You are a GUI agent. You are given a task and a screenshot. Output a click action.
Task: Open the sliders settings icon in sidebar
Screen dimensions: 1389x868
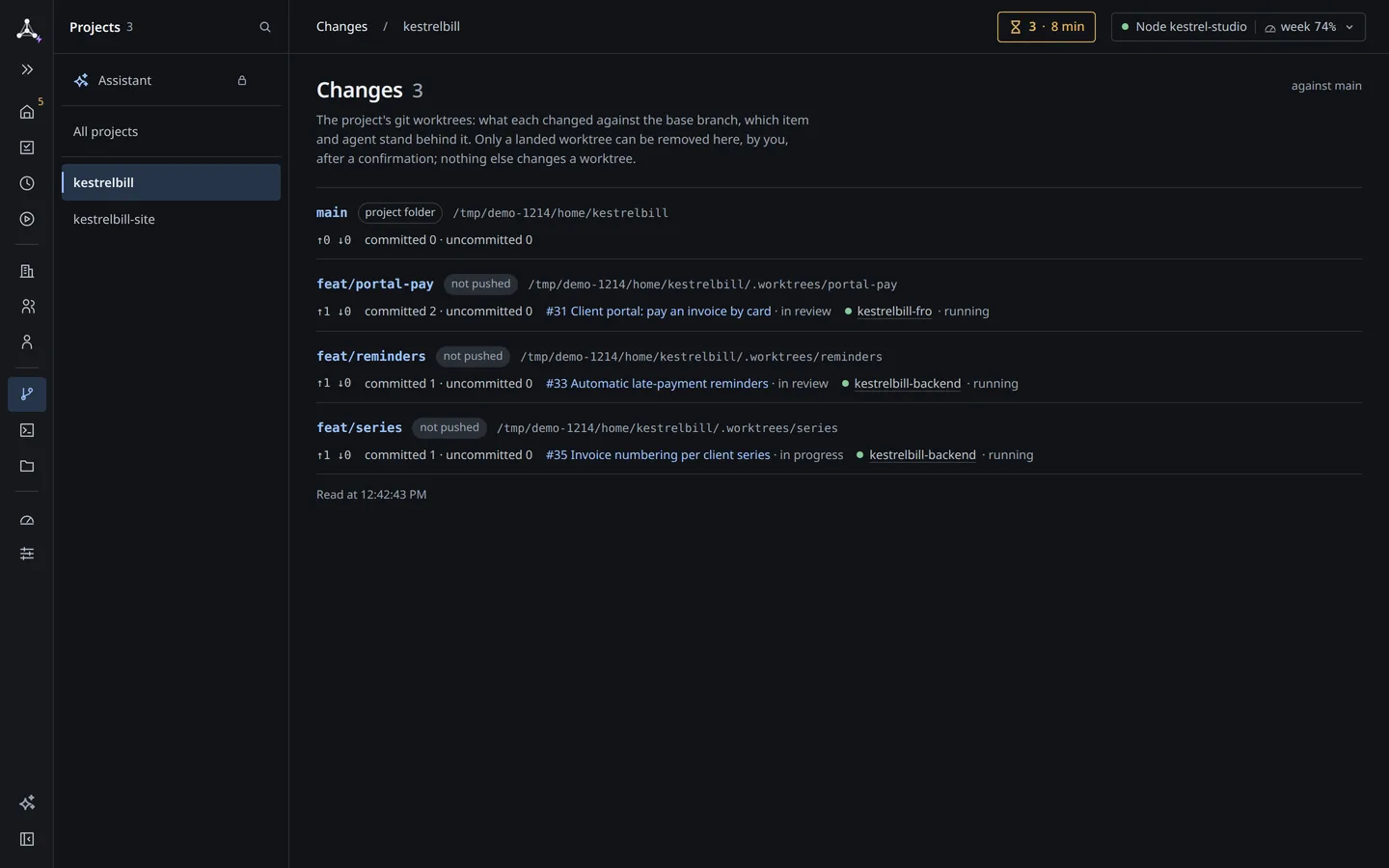(27, 554)
